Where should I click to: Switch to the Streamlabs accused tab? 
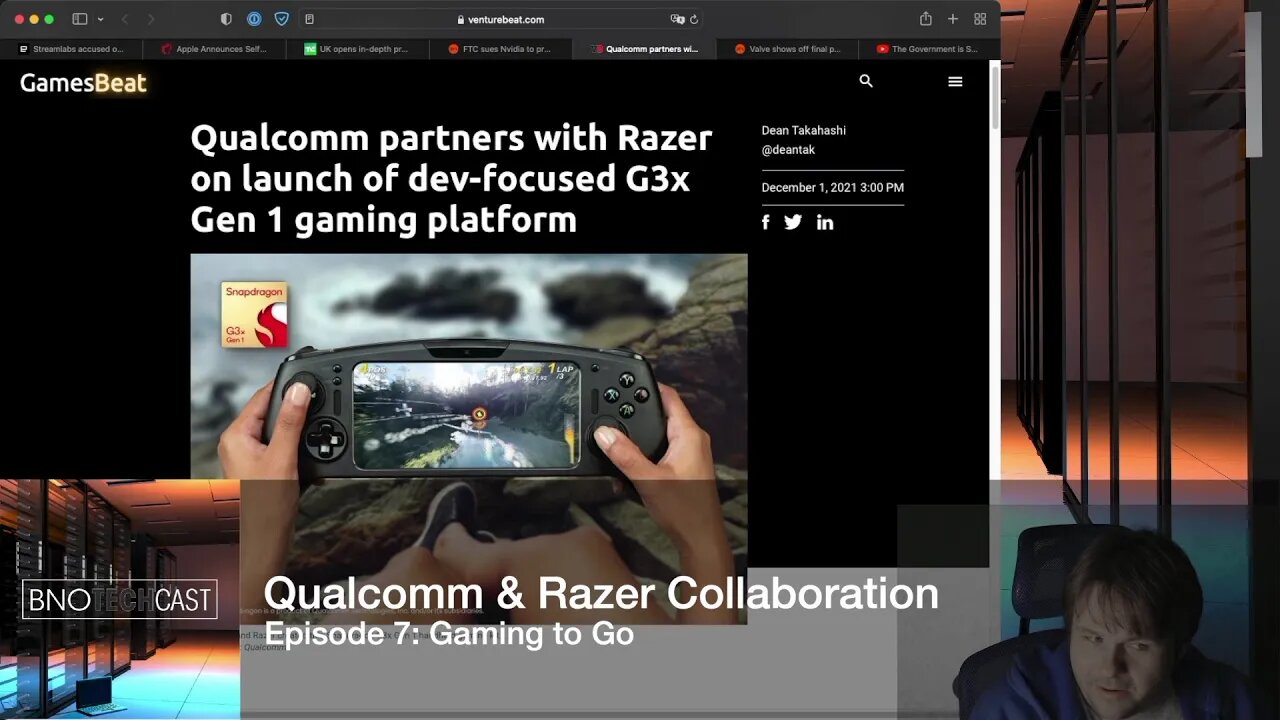coord(71,48)
